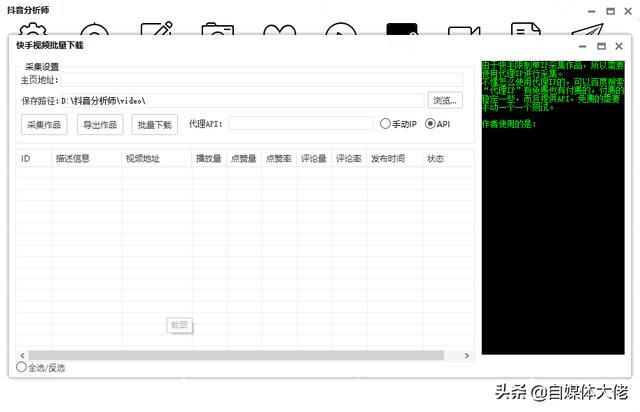This screenshot has height=412, width=640.
Task: Click the 状态 column header
Action: coord(448,158)
